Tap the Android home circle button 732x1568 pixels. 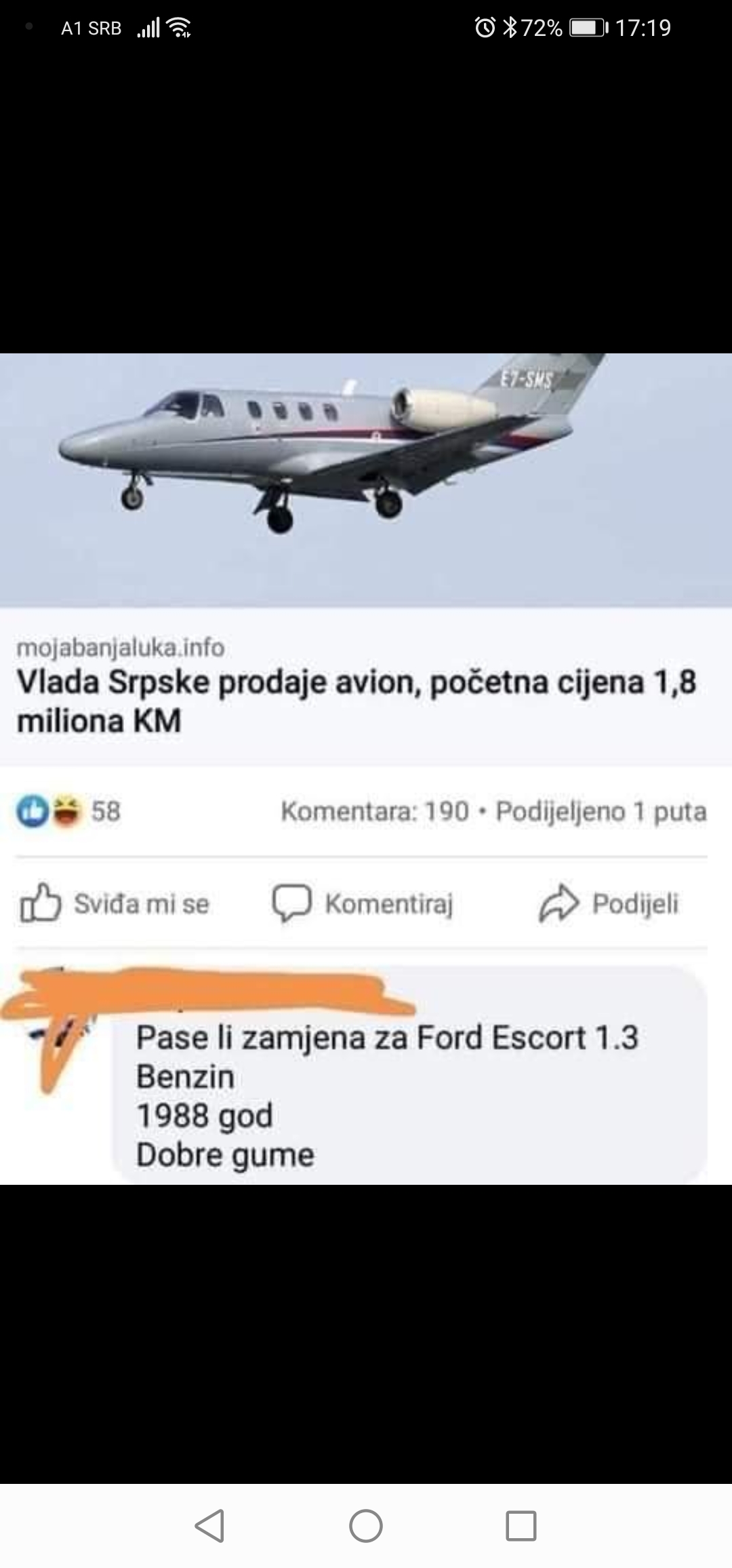click(x=366, y=1526)
